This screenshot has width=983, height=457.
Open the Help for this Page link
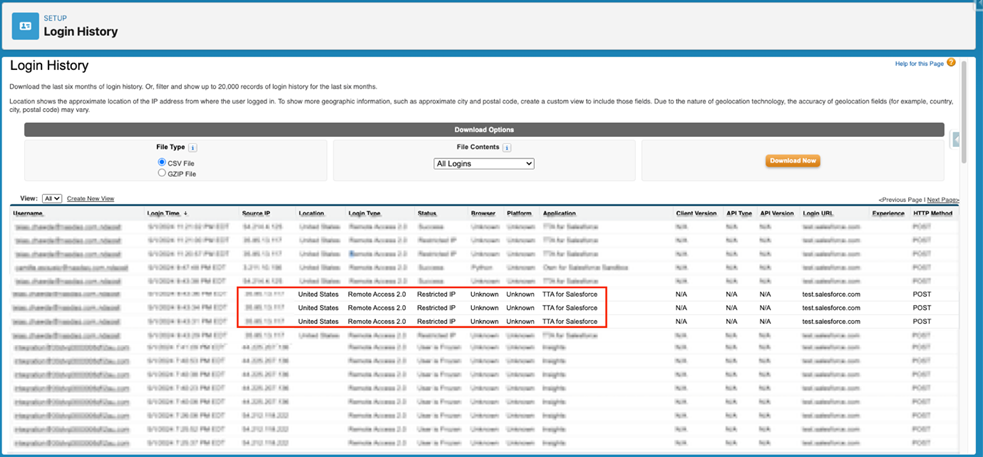tap(919, 64)
